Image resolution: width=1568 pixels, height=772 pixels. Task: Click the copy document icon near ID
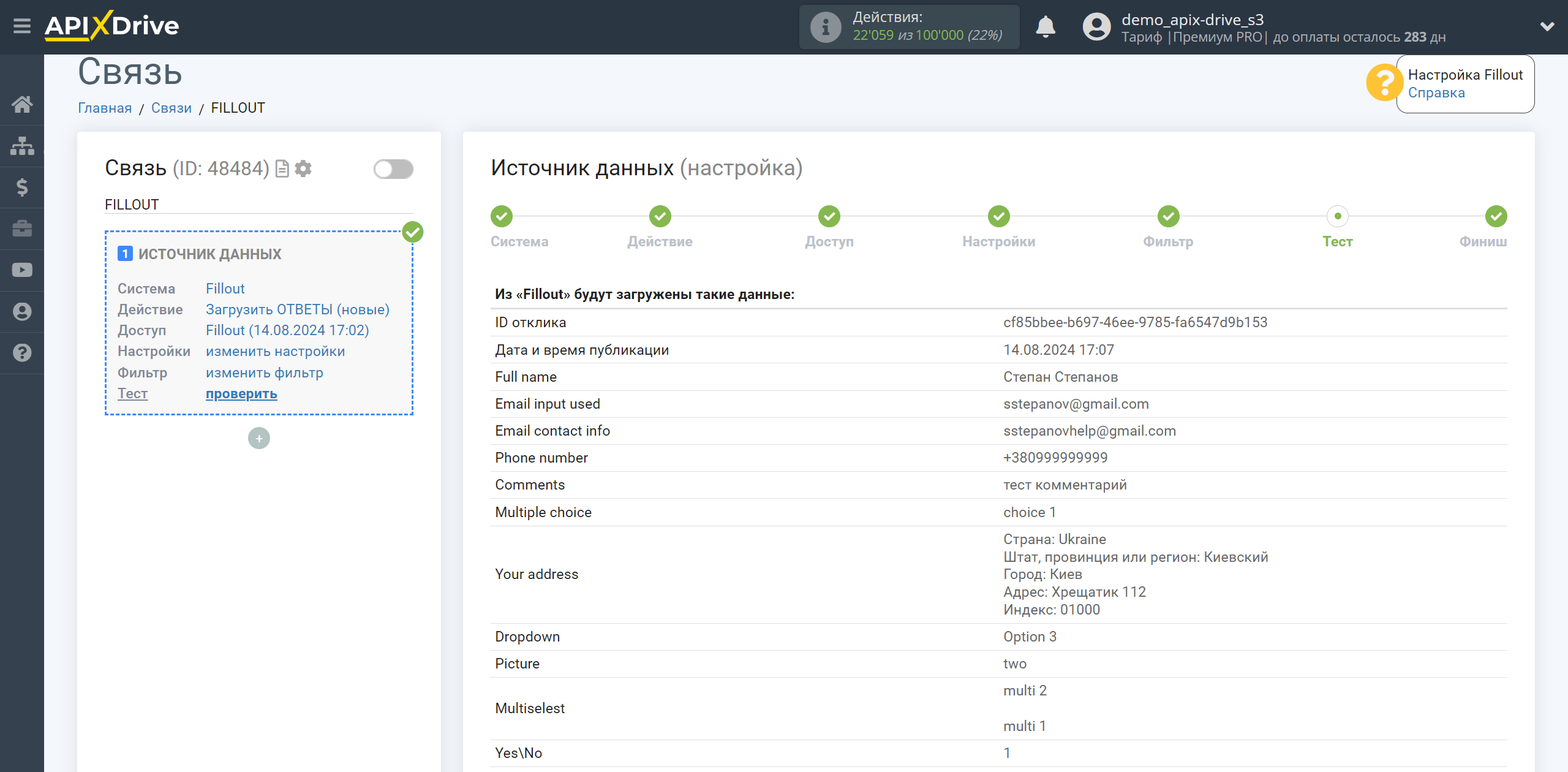click(x=282, y=168)
